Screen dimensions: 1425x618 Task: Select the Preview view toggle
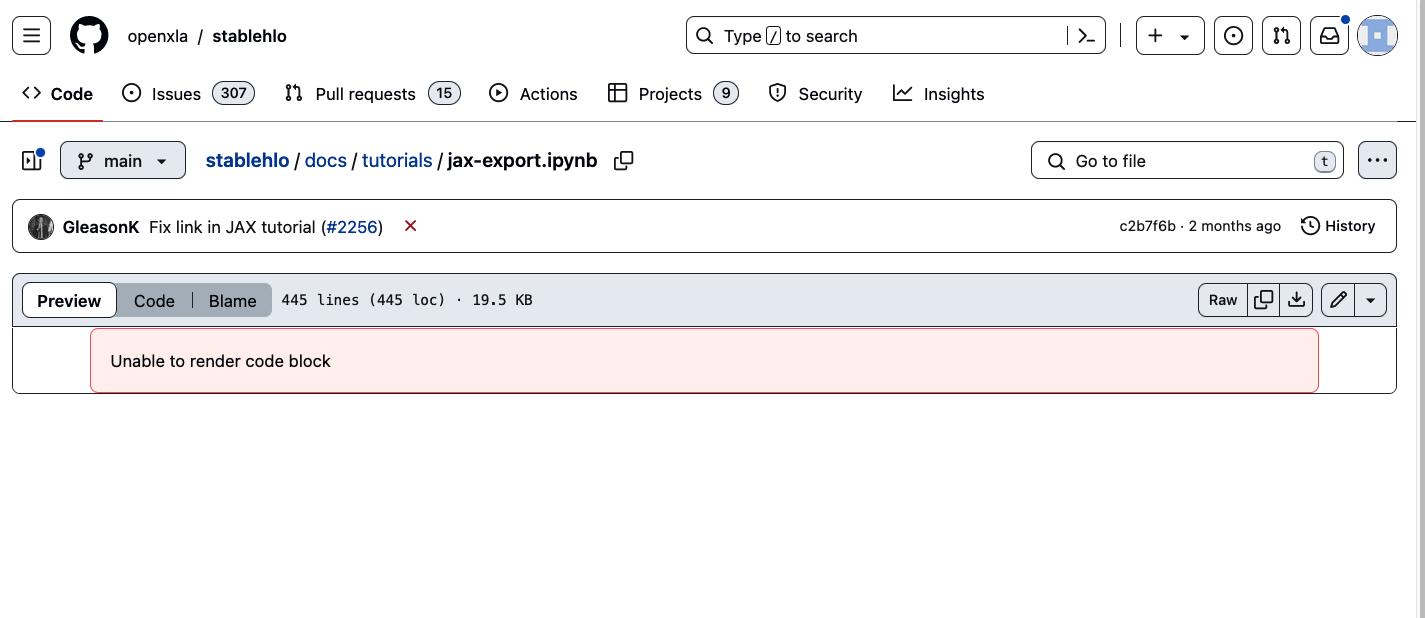(69, 300)
